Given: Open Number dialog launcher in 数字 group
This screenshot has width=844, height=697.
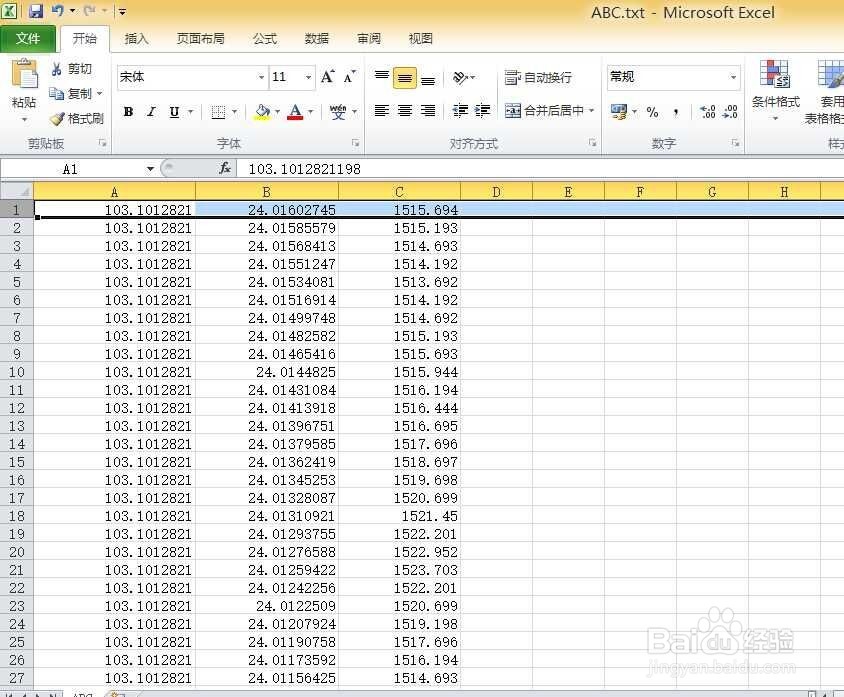Looking at the screenshot, I should pyautogui.click(x=735, y=143).
